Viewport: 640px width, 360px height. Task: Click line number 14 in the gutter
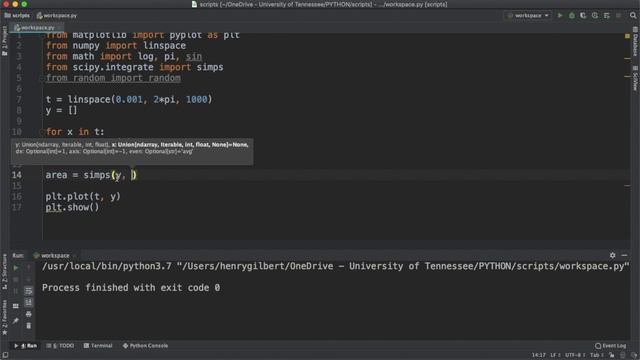point(16,175)
